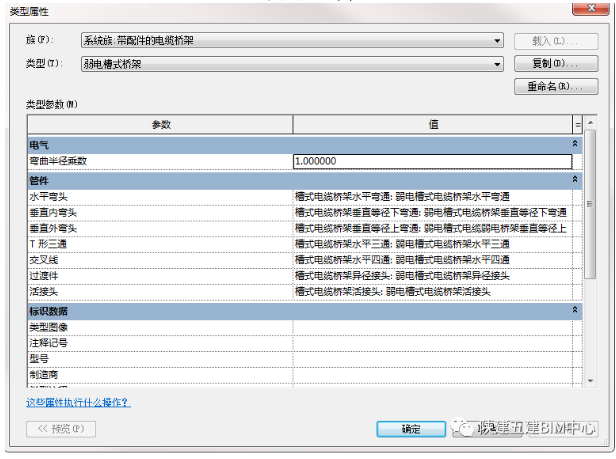Click the 确定 OK button
Image resolution: width=616 pixels, height=459 pixels.
pyautogui.click(x=411, y=429)
